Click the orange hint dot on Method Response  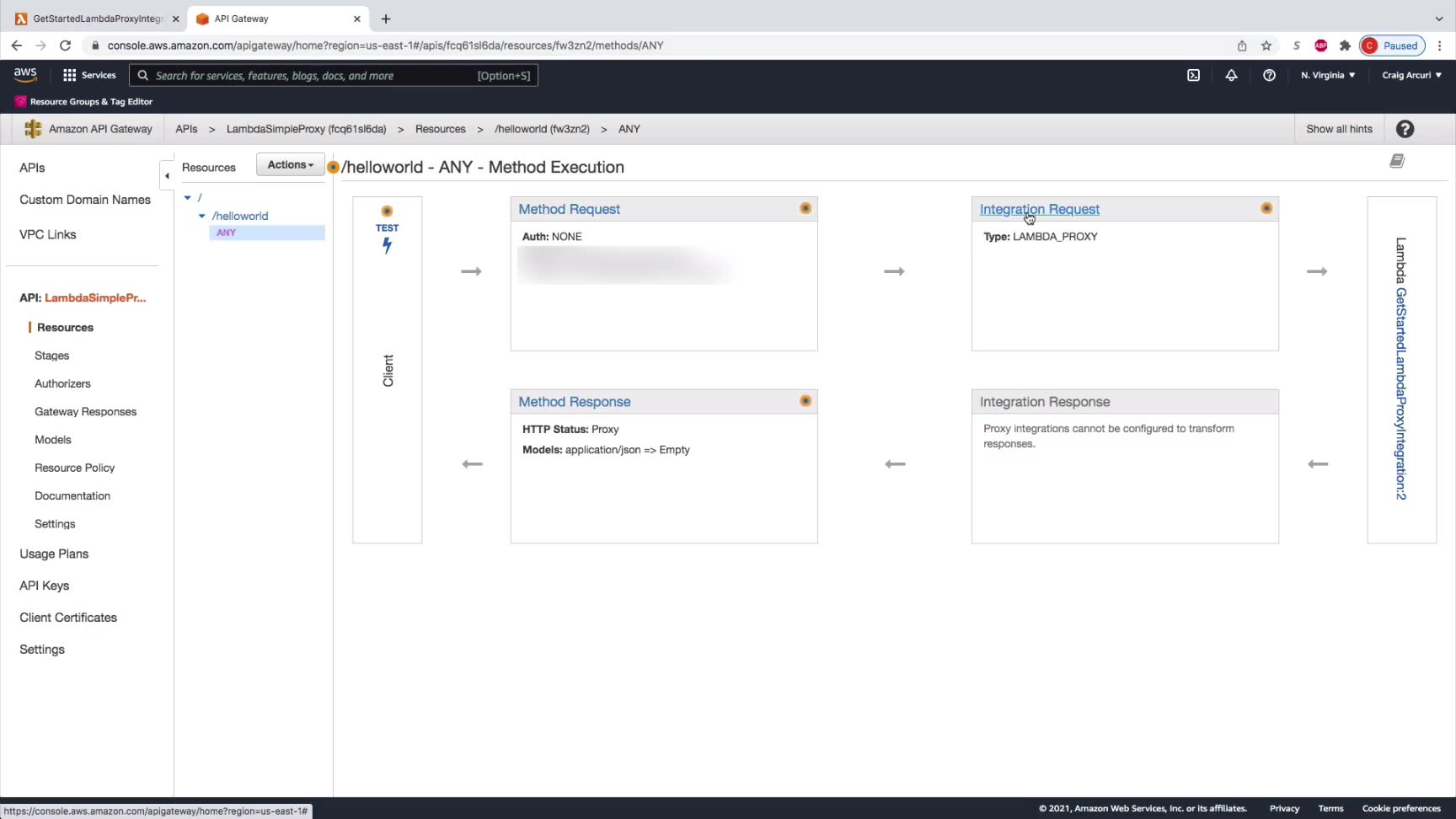tap(806, 401)
